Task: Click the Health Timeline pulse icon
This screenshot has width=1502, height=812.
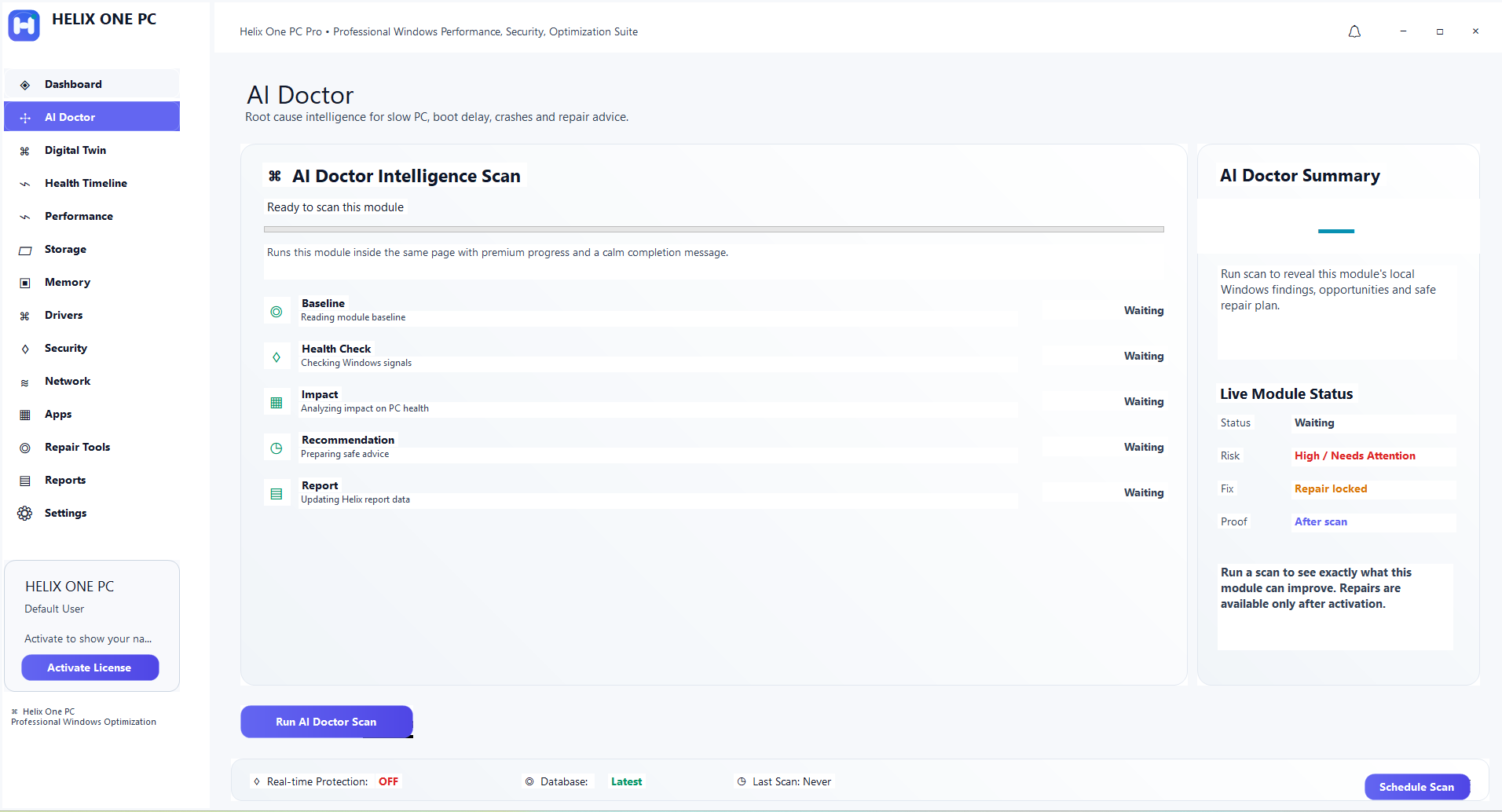Action: click(x=25, y=184)
